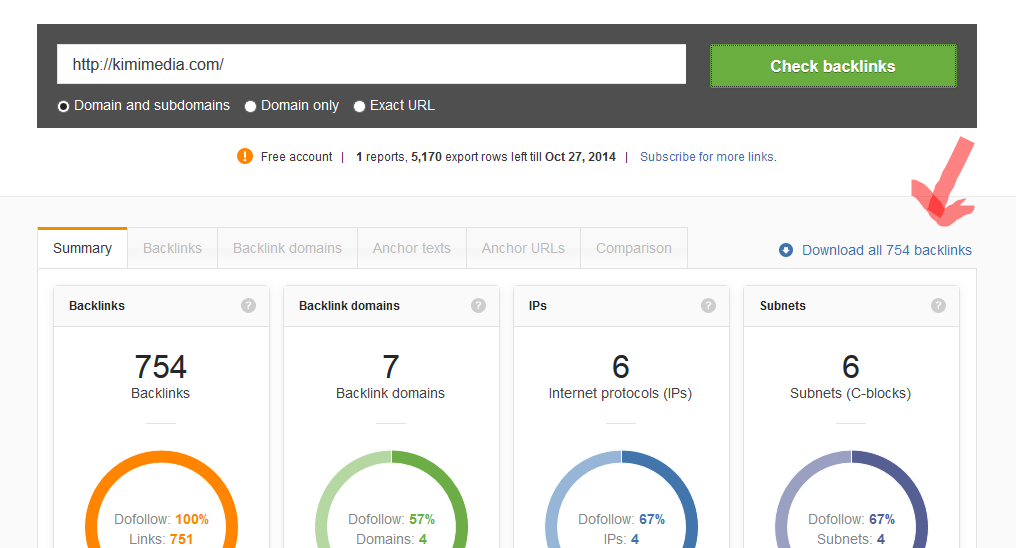Click the URL input field

tap(371, 64)
